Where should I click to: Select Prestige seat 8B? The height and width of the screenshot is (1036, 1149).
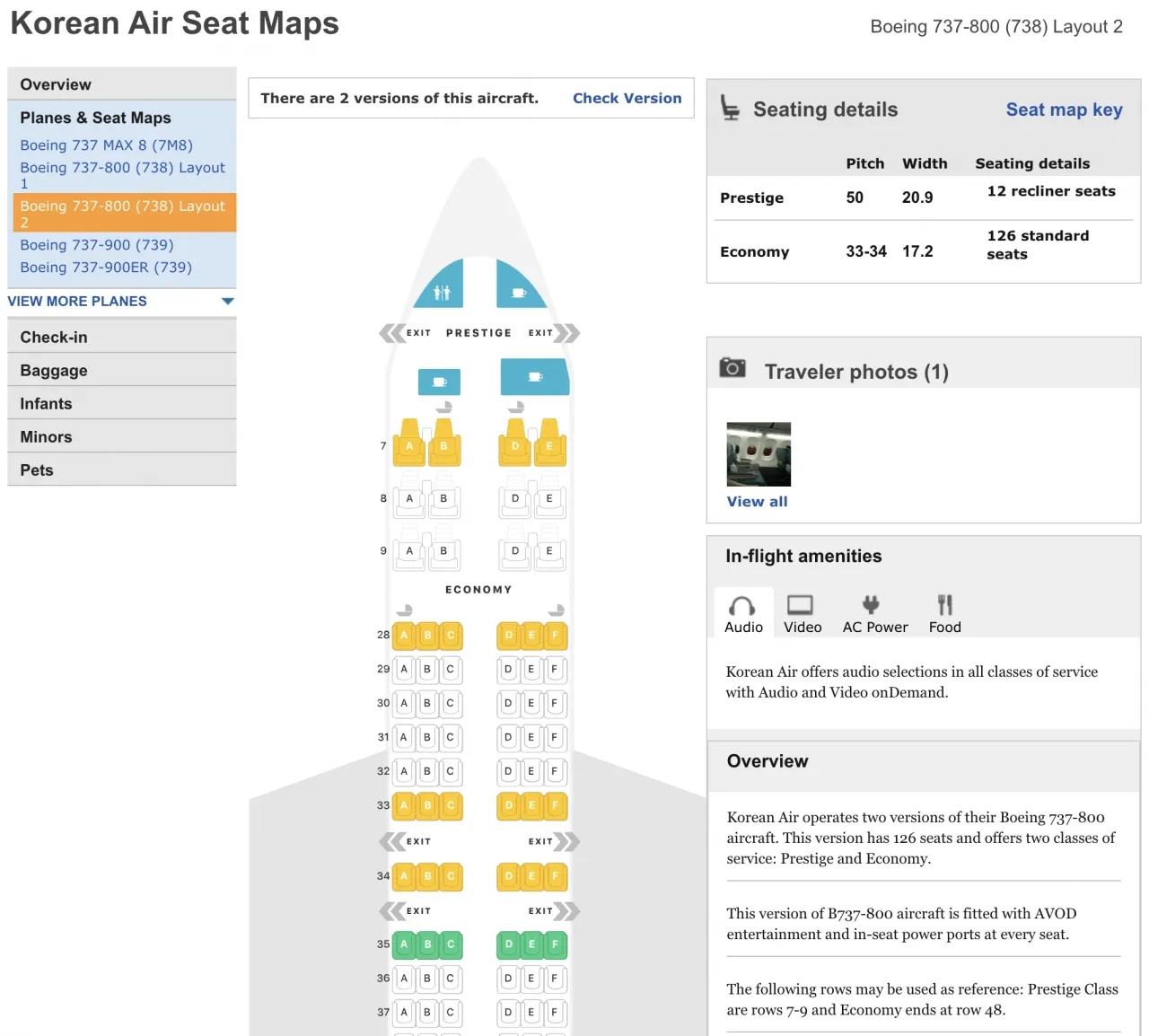point(443,498)
